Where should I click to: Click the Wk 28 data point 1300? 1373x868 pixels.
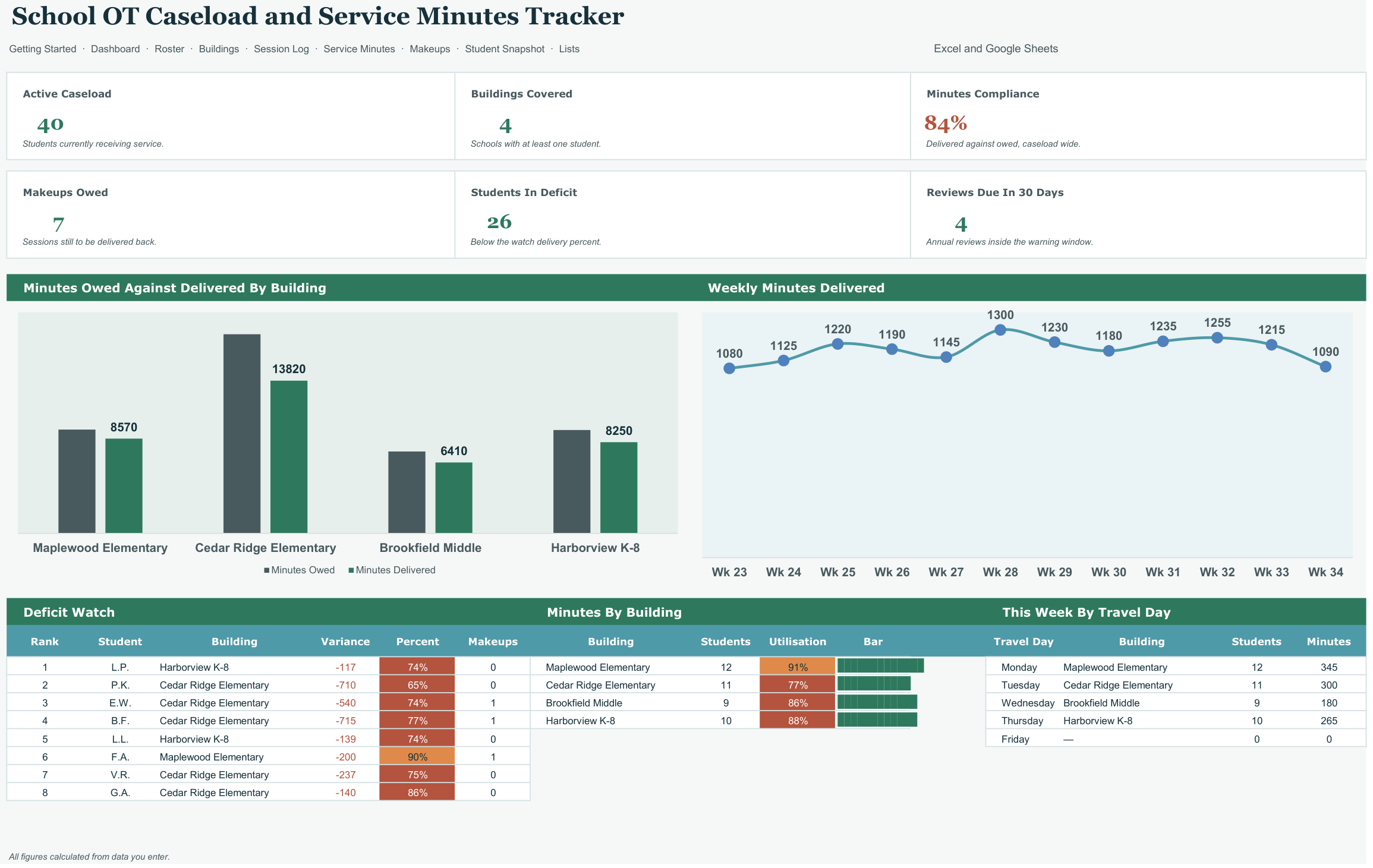pos(1000,330)
